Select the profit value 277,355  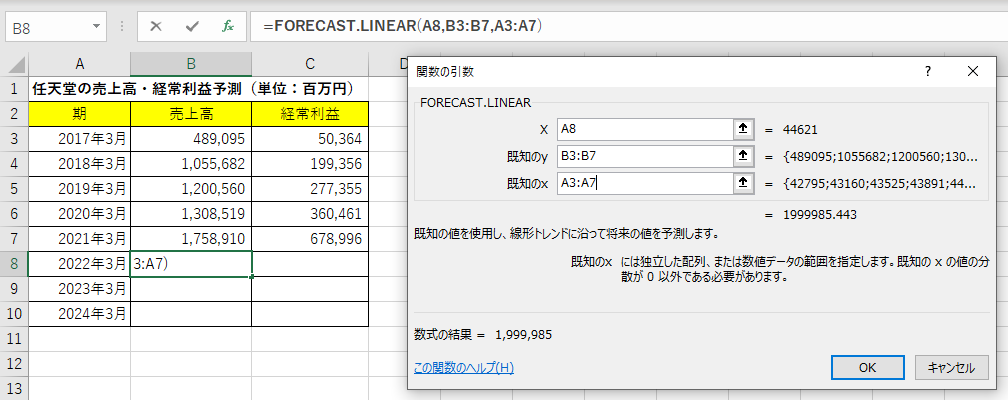click(x=310, y=189)
